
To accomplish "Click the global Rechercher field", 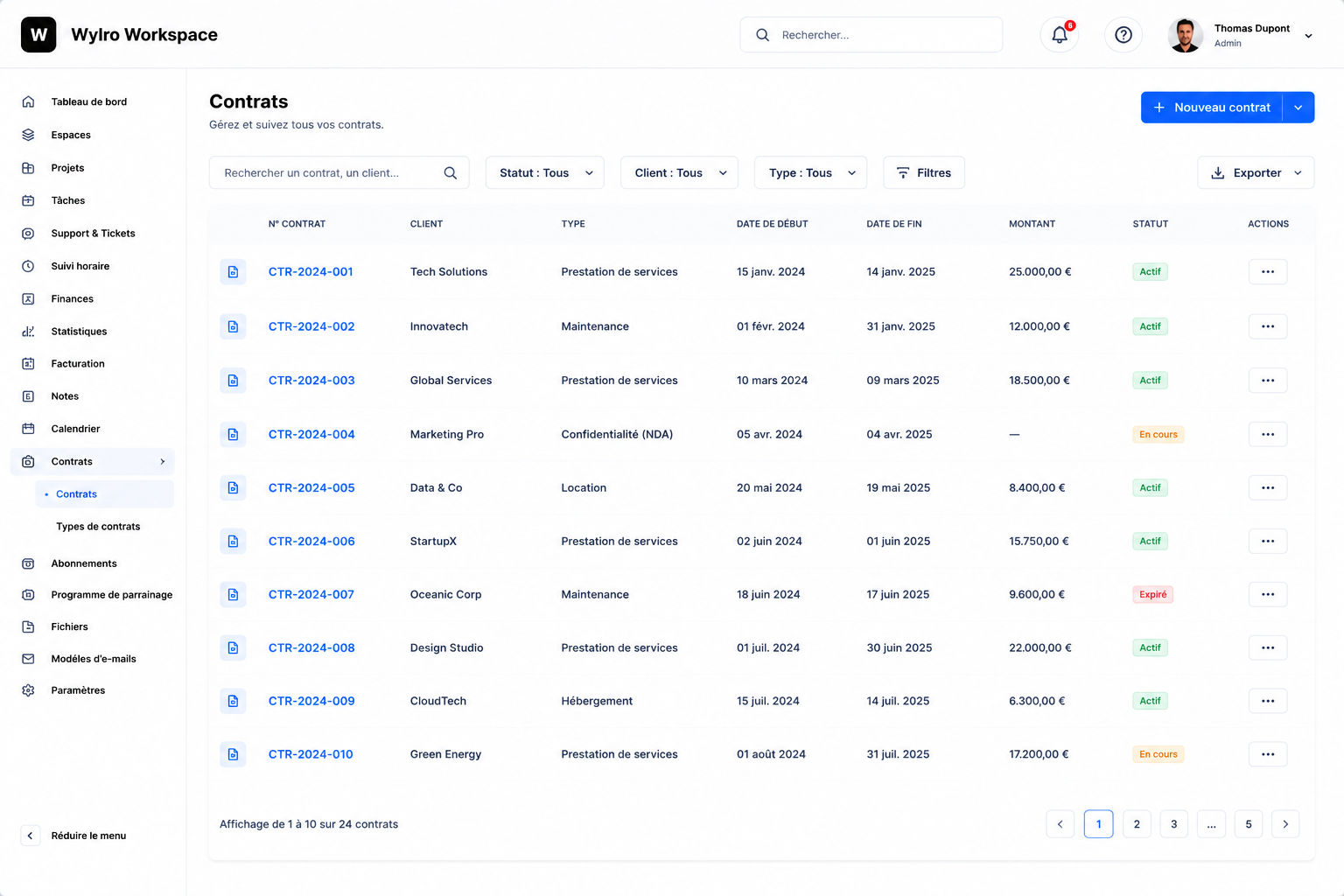I will pos(871,35).
